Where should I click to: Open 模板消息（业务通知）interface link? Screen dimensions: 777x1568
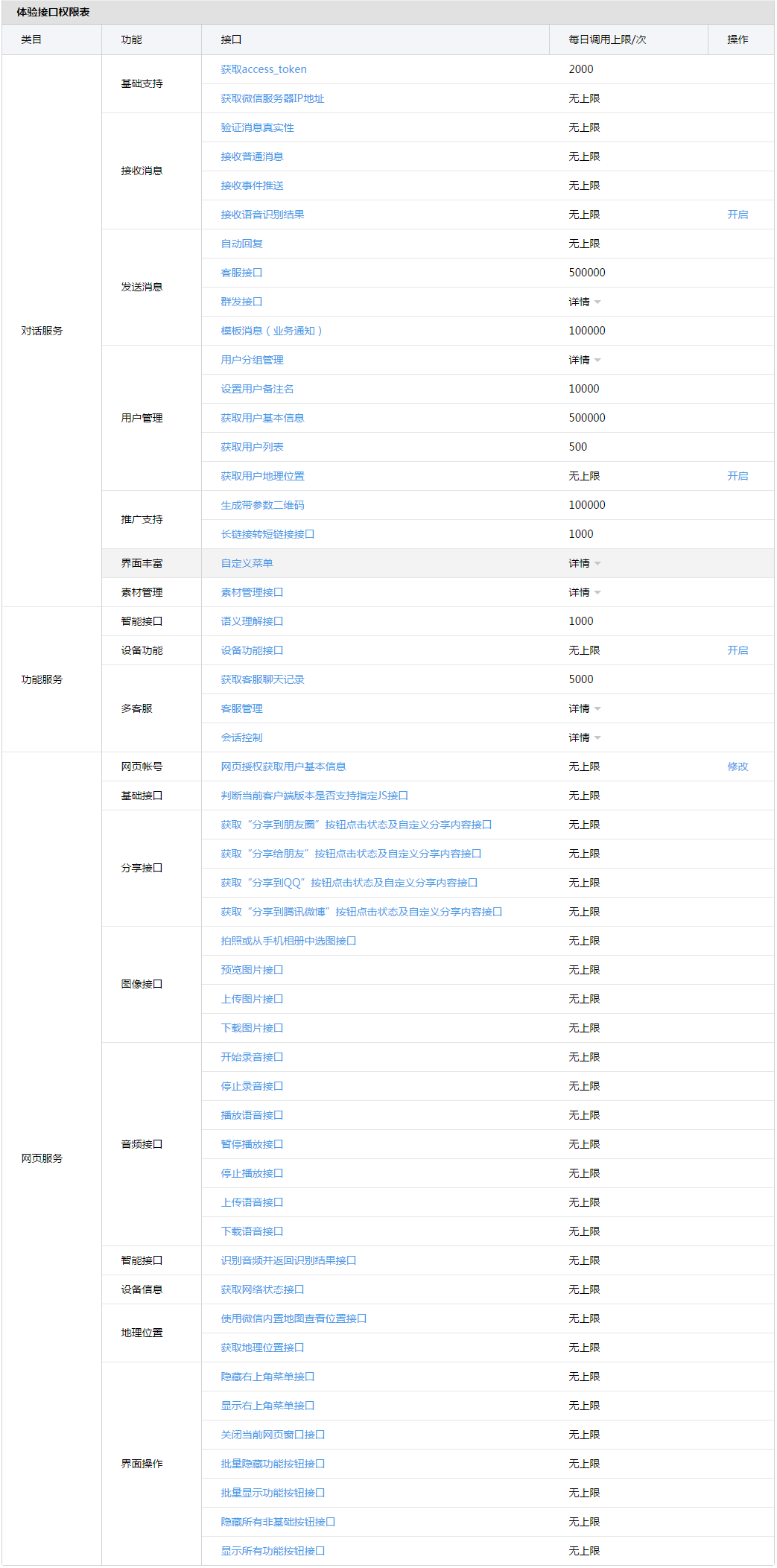coord(271,331)
